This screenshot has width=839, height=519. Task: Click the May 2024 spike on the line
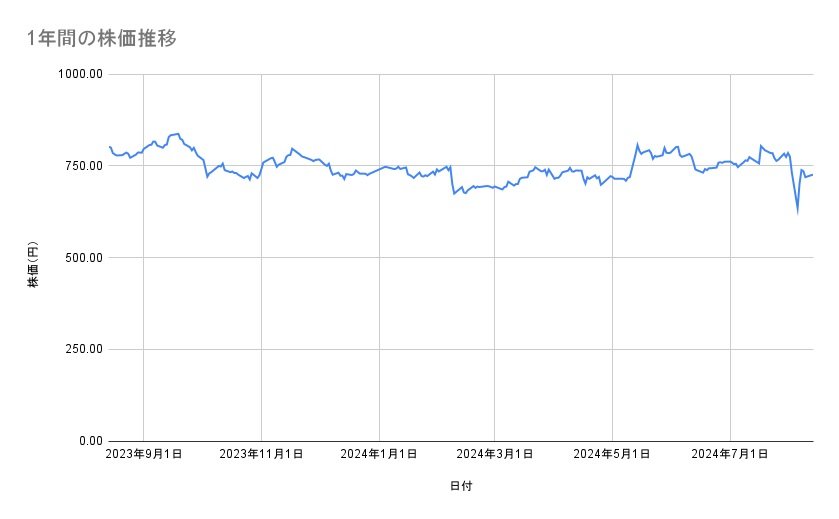637,144
